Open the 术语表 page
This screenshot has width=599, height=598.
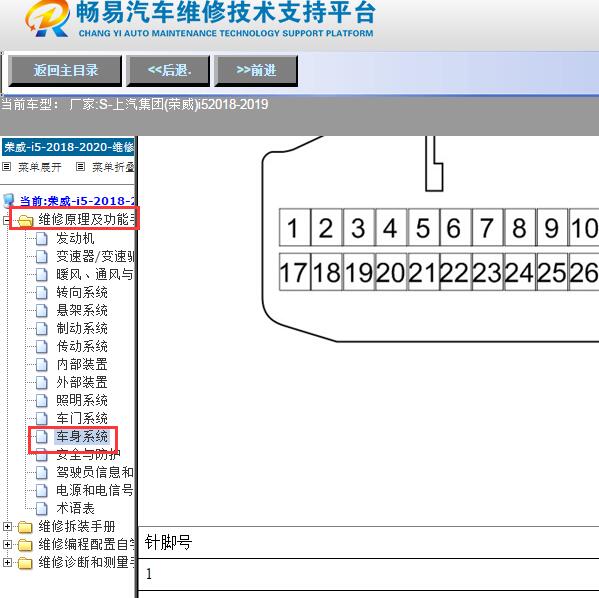[x=75, y=508]
